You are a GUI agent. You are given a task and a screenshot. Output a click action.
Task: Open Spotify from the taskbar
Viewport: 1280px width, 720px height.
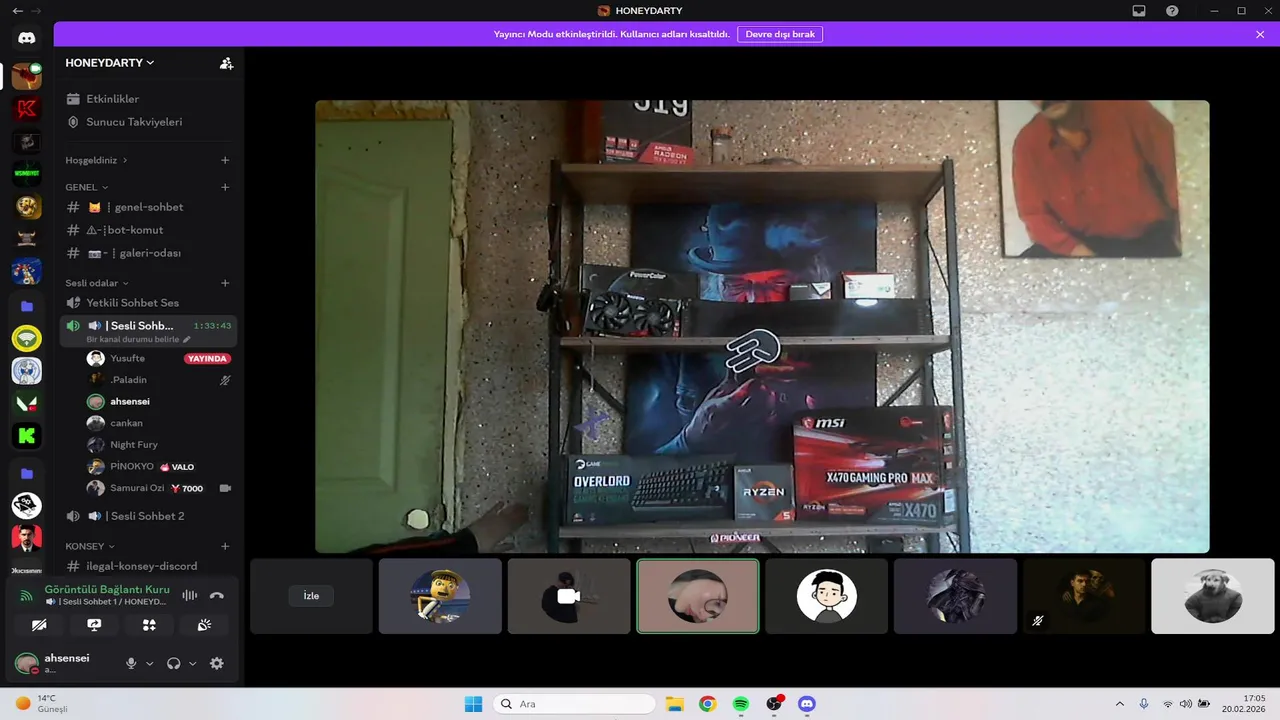point(741,704)
